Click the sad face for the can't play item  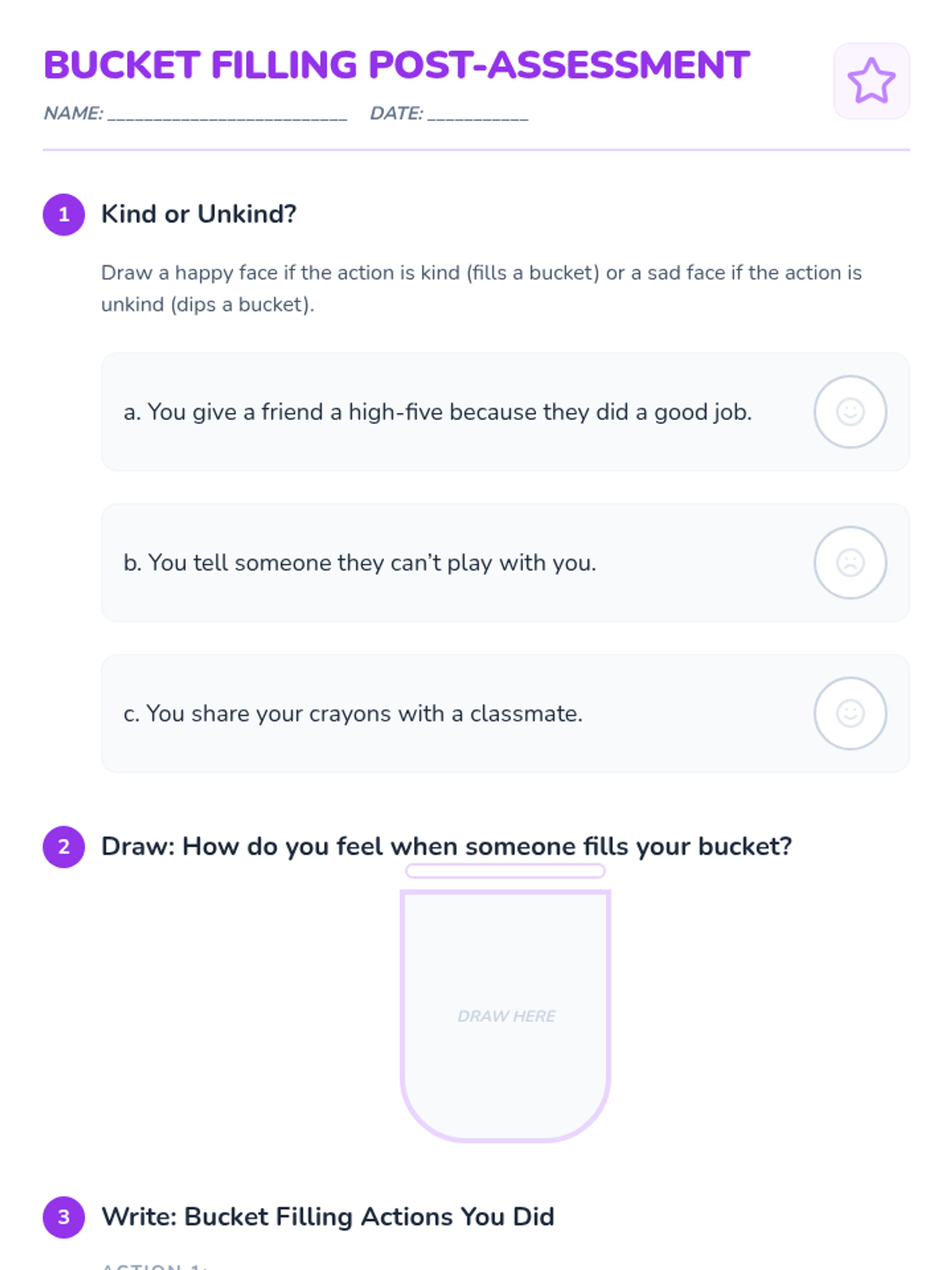[x=850, y=563]
